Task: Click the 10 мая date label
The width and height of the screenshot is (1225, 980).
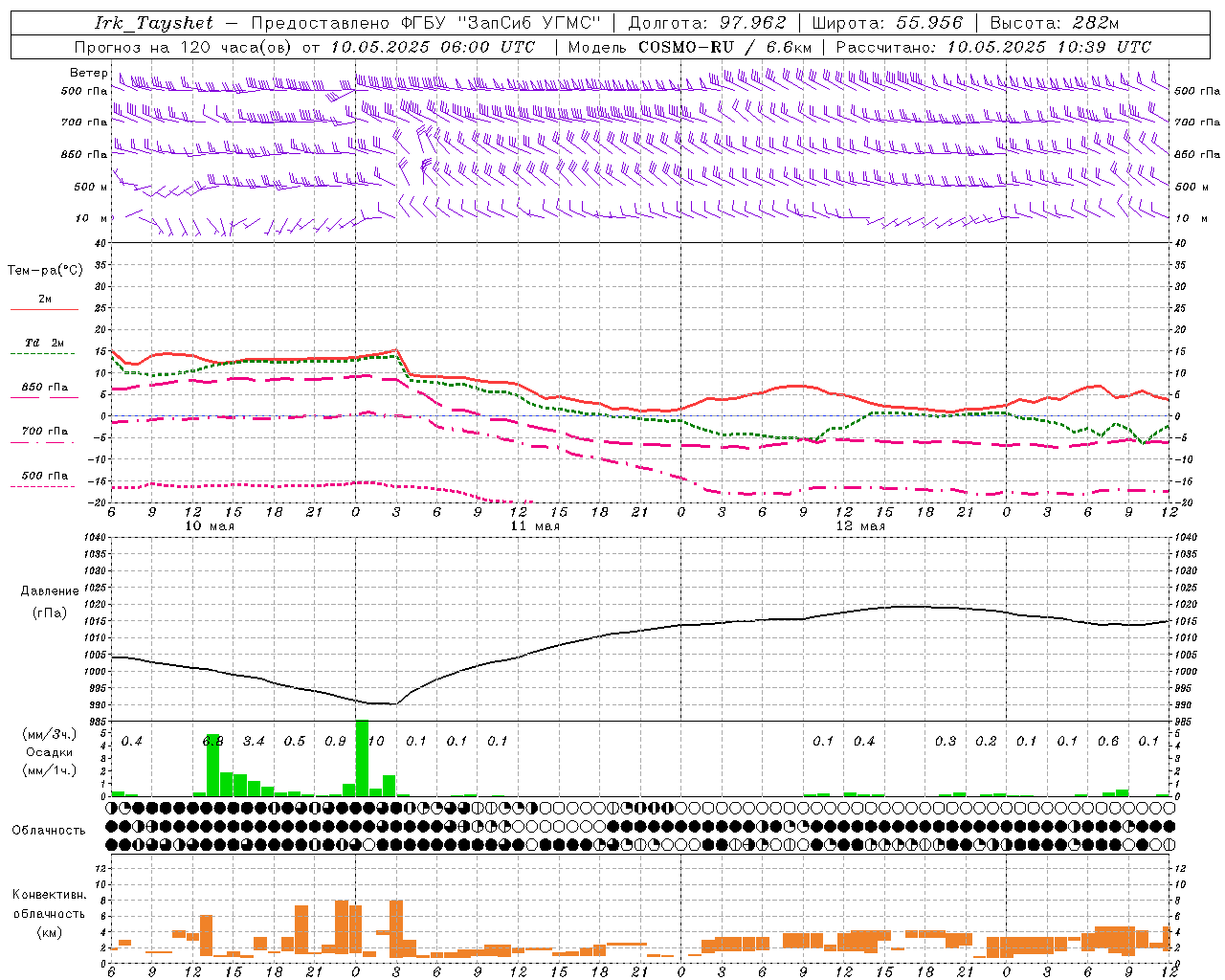Action: coord(210,526)
